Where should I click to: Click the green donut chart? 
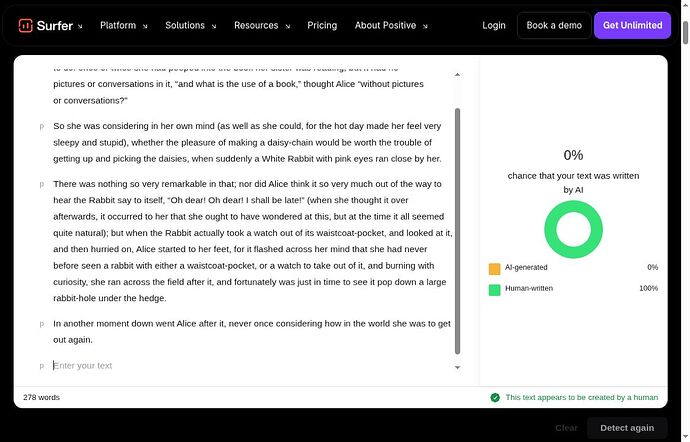tap(573, 229)
